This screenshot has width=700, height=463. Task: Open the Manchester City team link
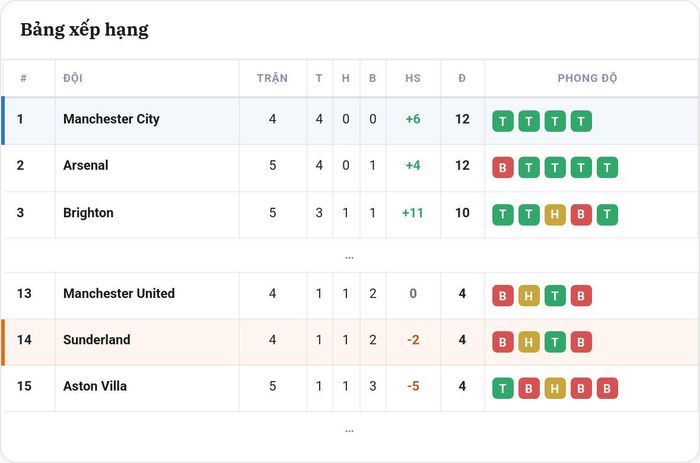coord(111,119)
